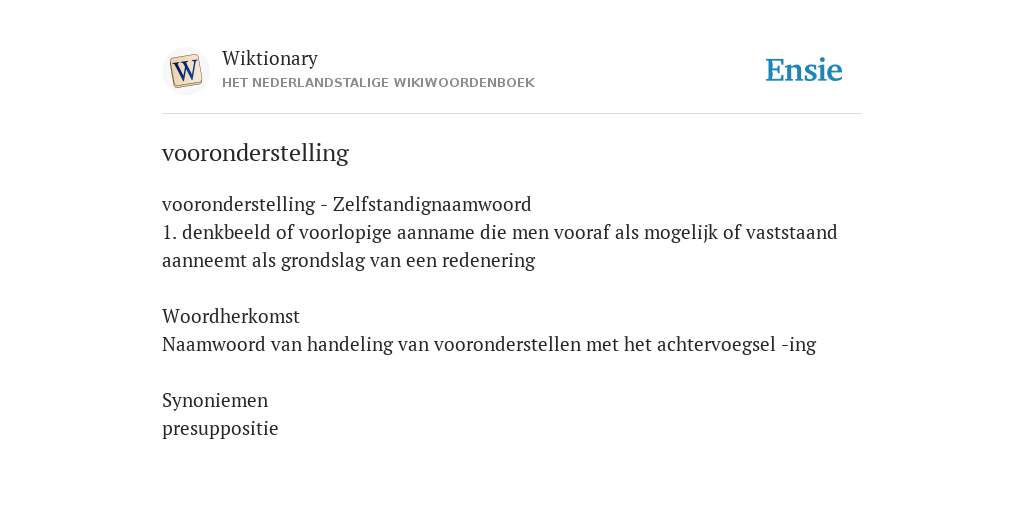
Task: Click the etymology sentence about achtervoegsel -ing
Action: [489, 345]
